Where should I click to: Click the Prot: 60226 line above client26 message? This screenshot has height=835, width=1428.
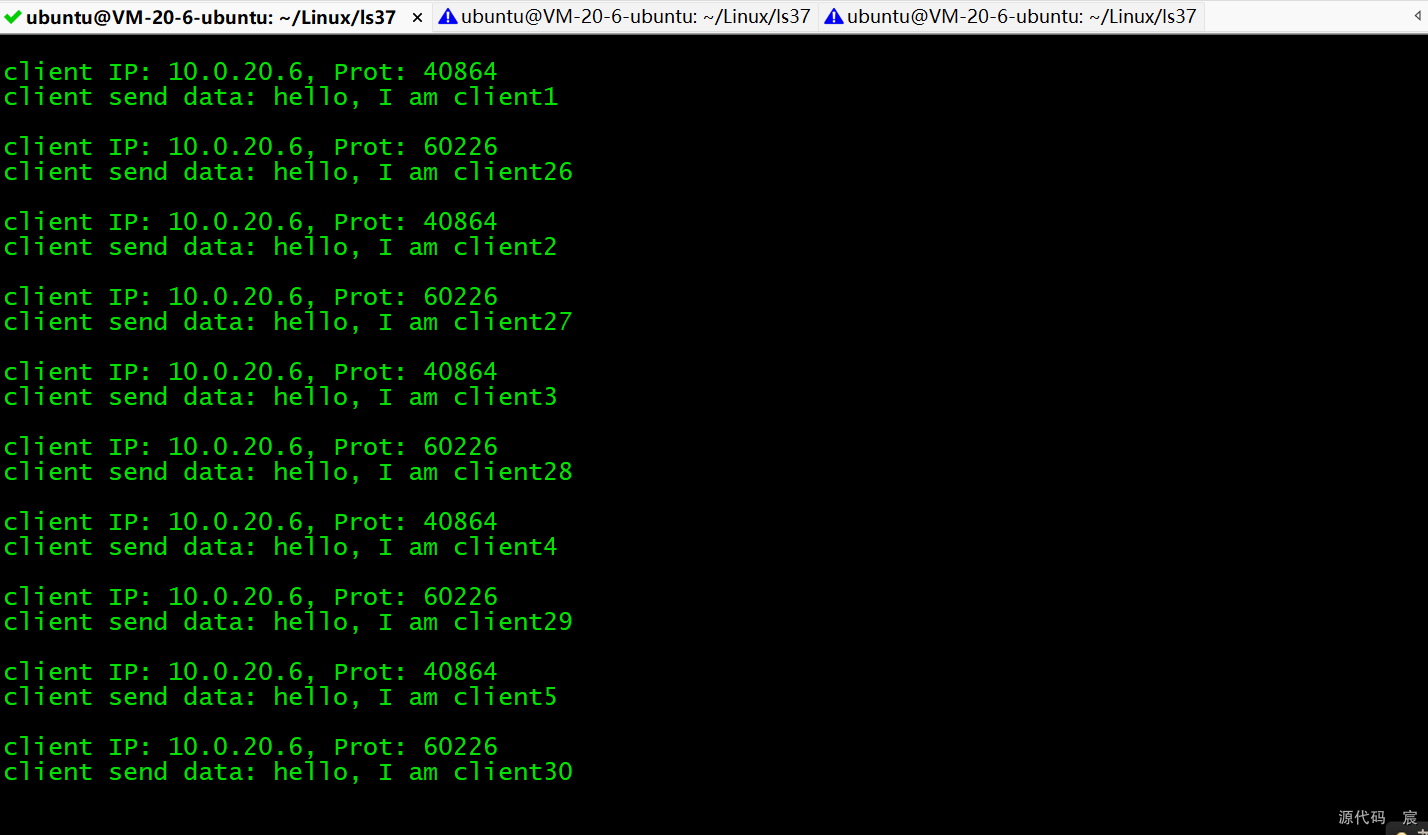pos(250,147)
